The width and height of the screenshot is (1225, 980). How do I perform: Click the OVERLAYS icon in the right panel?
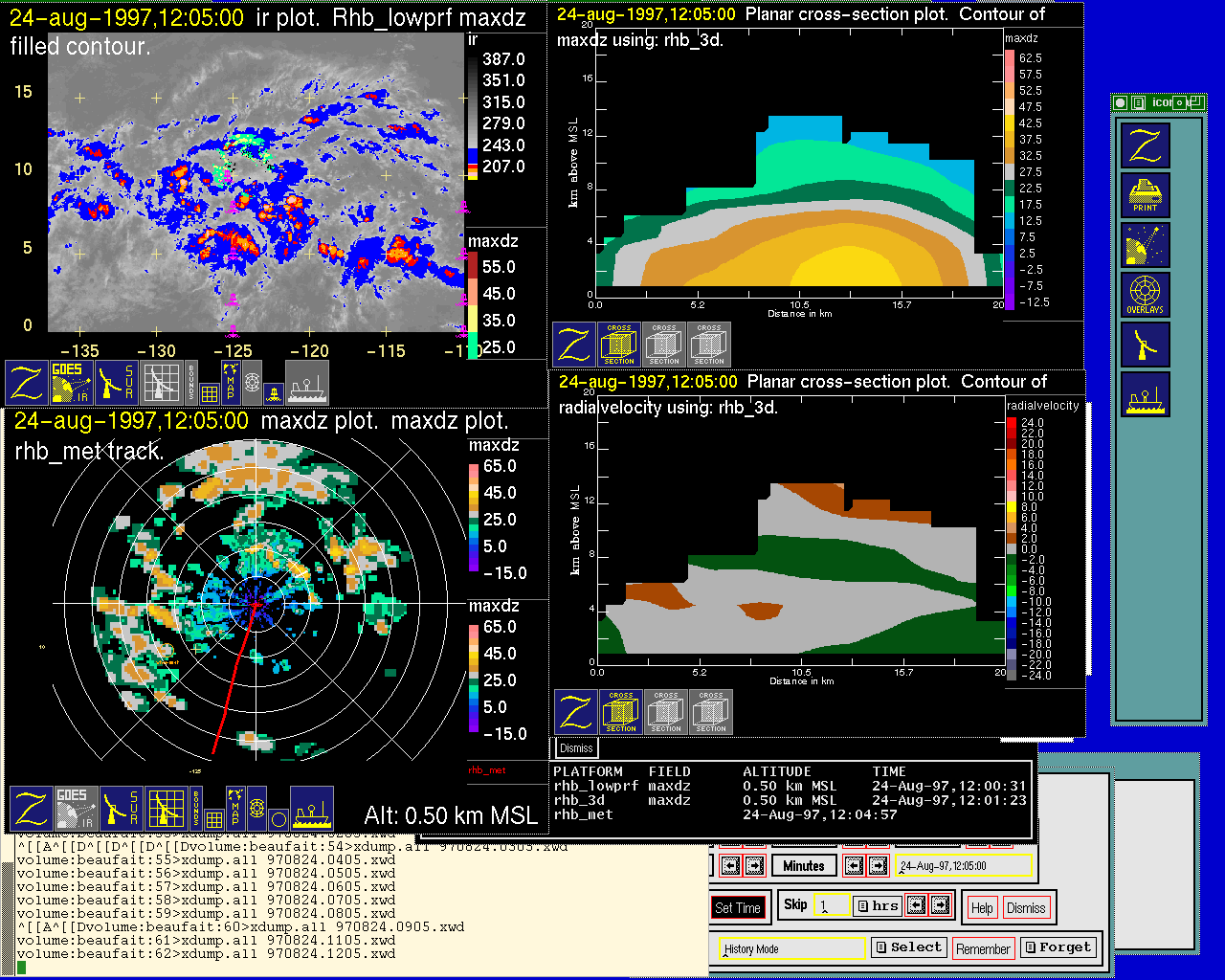[1146, 295]
